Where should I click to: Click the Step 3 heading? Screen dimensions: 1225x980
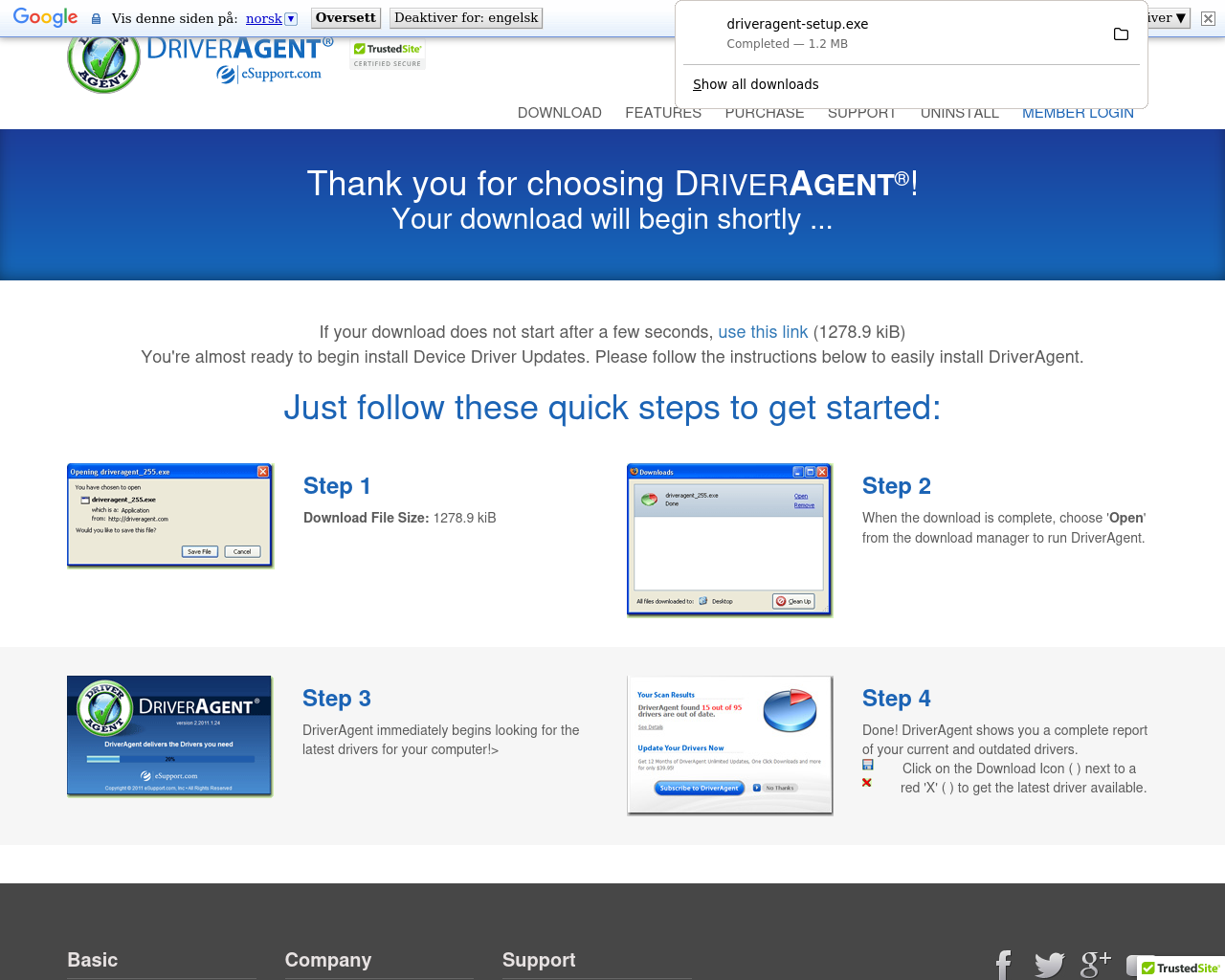[337, 699]
